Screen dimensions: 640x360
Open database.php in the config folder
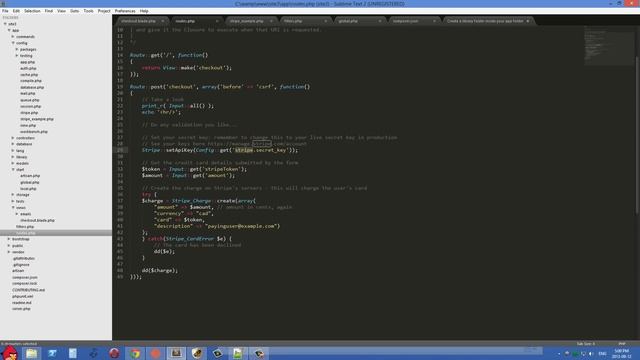[32, 87]
